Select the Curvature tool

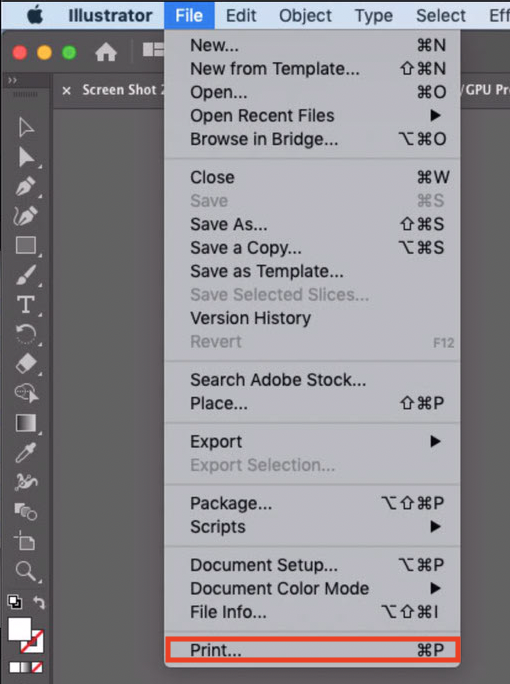pyautogui.click(x=26, y=215)
